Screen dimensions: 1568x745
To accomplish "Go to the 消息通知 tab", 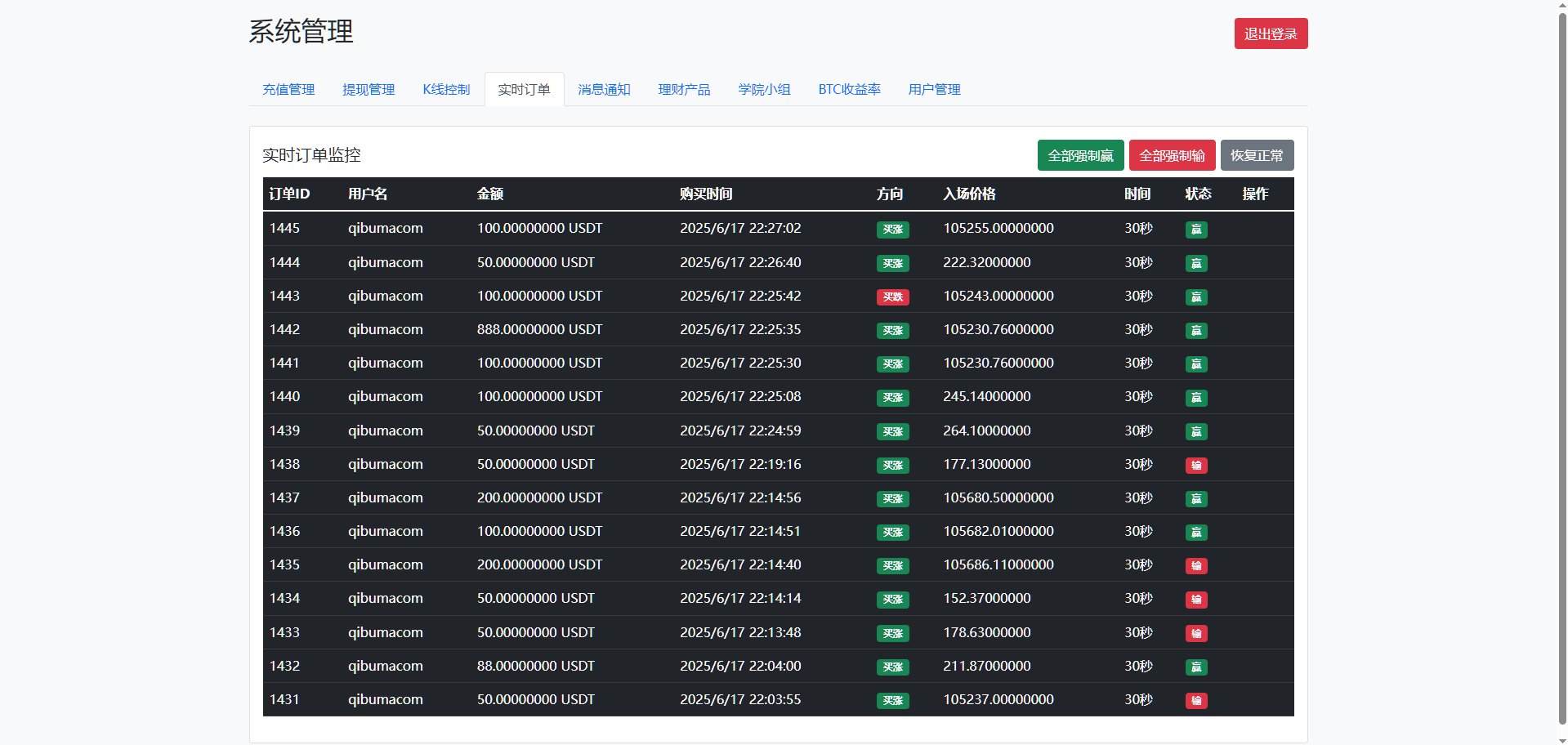I will coord(604,89).
